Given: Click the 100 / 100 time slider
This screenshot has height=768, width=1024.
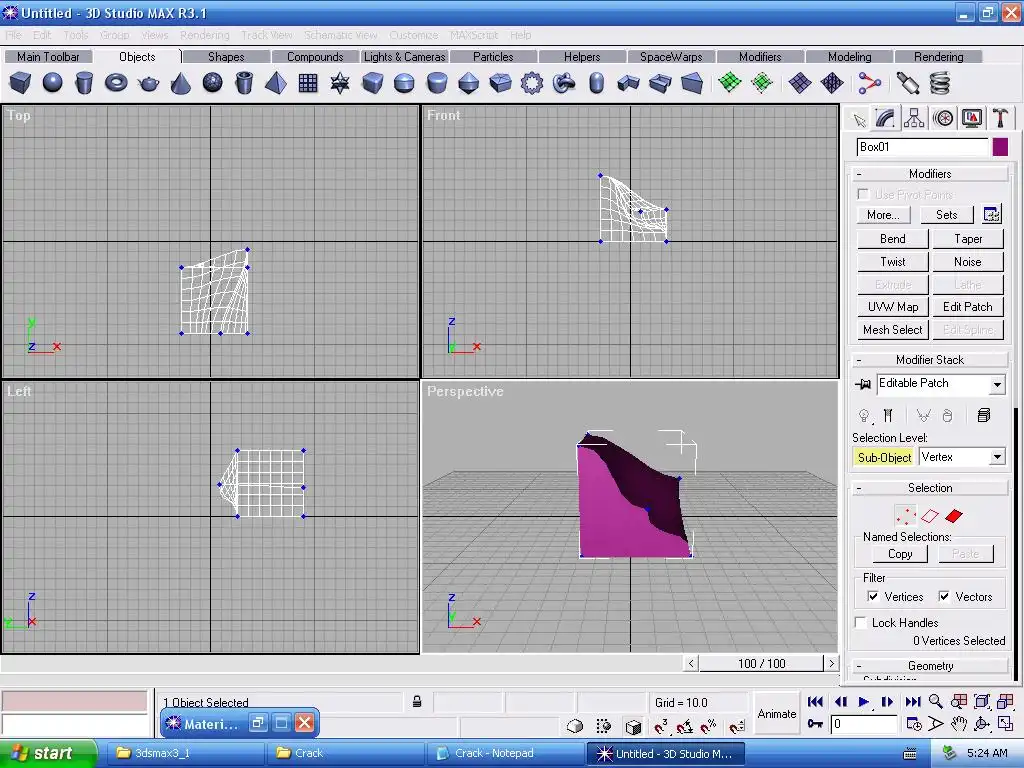Looking at the screenshot, I should pos(761,664).
